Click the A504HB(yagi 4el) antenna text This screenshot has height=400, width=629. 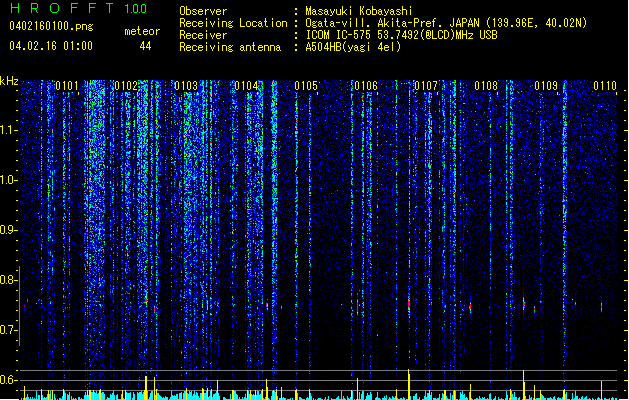point(353,47)
